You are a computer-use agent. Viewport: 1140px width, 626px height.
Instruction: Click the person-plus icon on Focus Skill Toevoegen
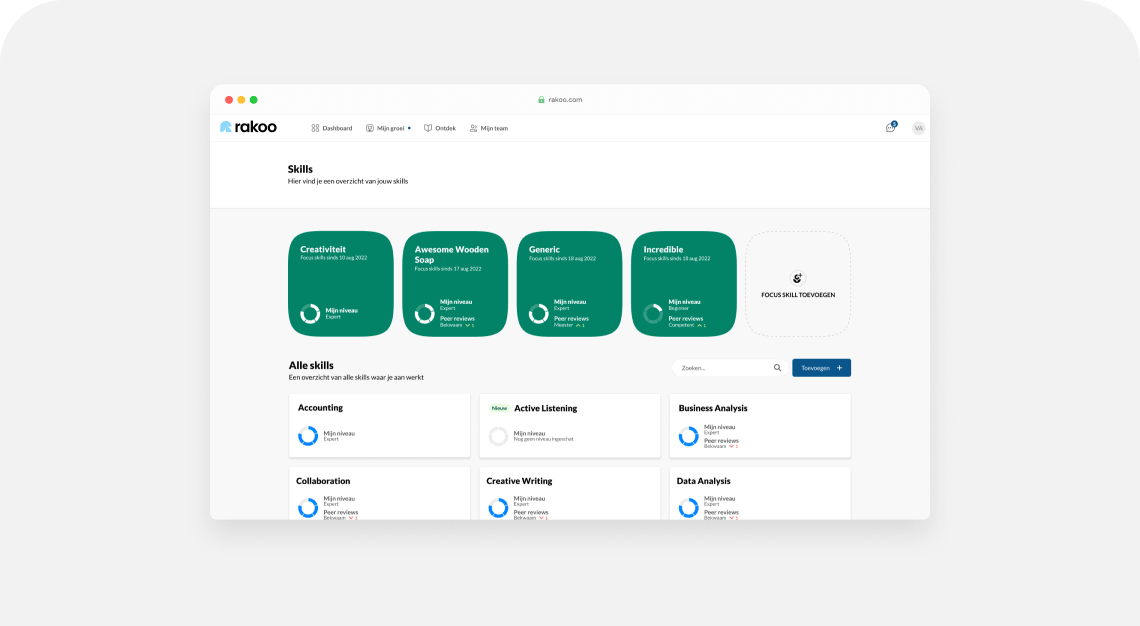[797, 278]
